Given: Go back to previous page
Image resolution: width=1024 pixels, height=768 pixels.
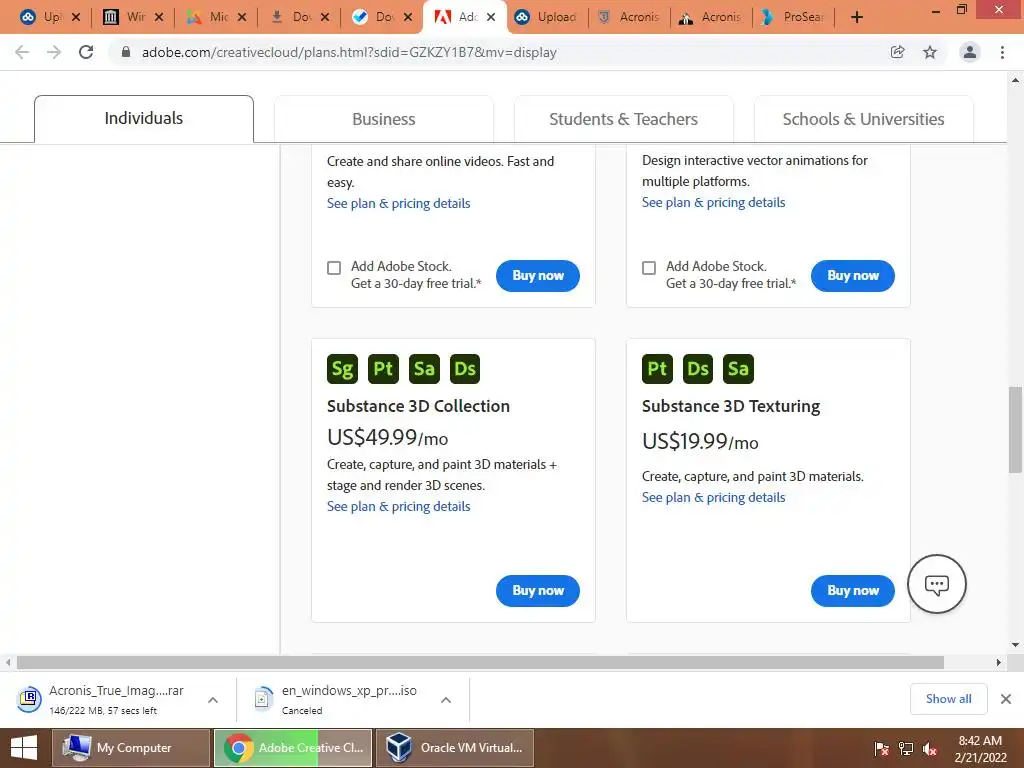Looking at the screenshot, I should tap(22, 52).
